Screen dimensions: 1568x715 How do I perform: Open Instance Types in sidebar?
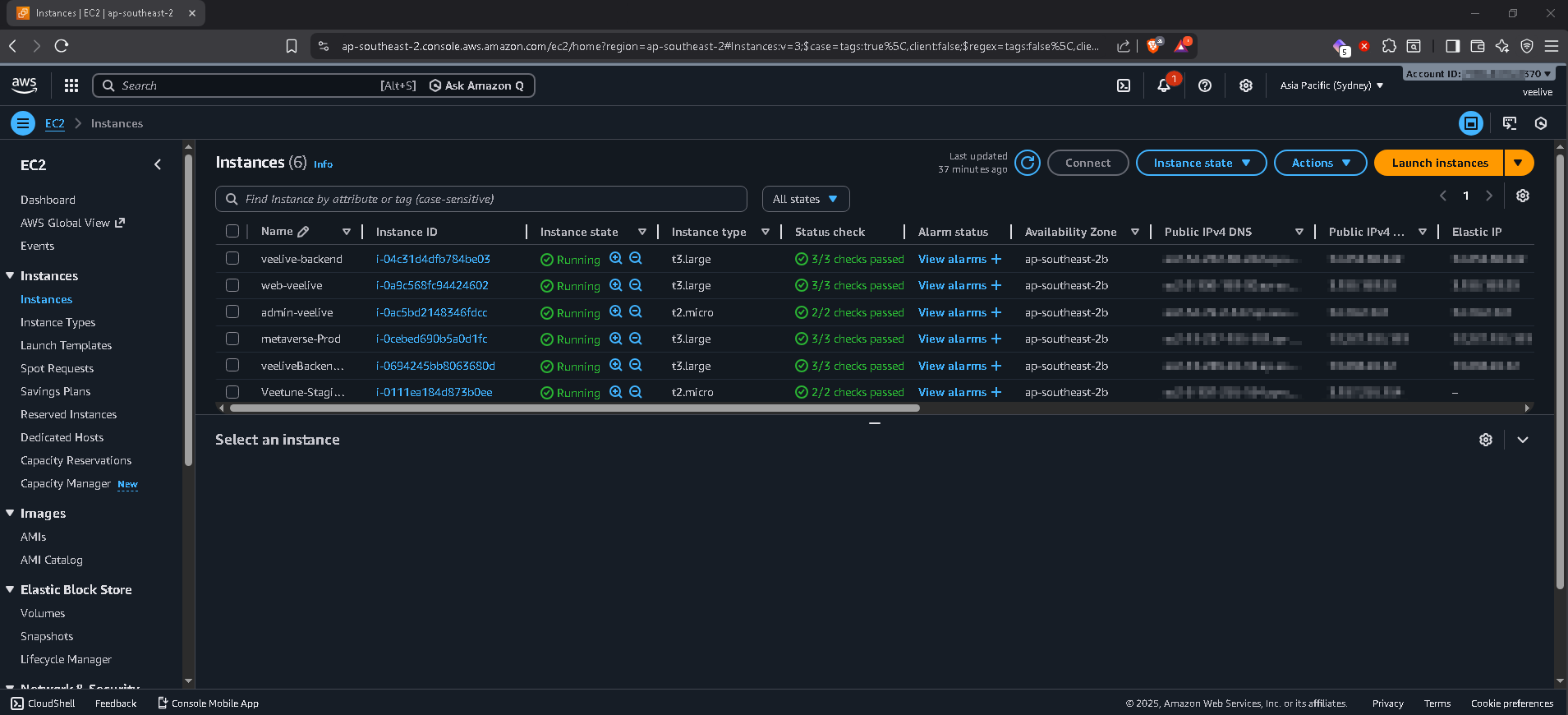click(x=57, y=322)
